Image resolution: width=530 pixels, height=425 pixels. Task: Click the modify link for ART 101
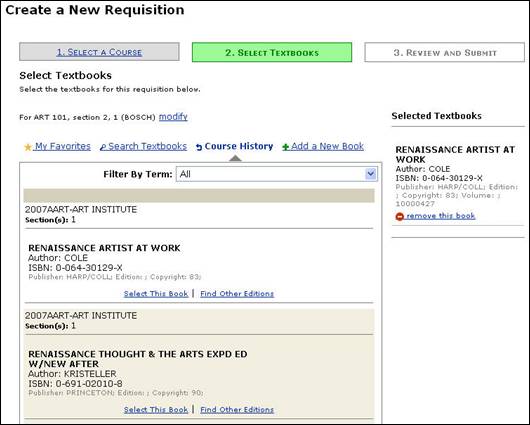[173, 117]
